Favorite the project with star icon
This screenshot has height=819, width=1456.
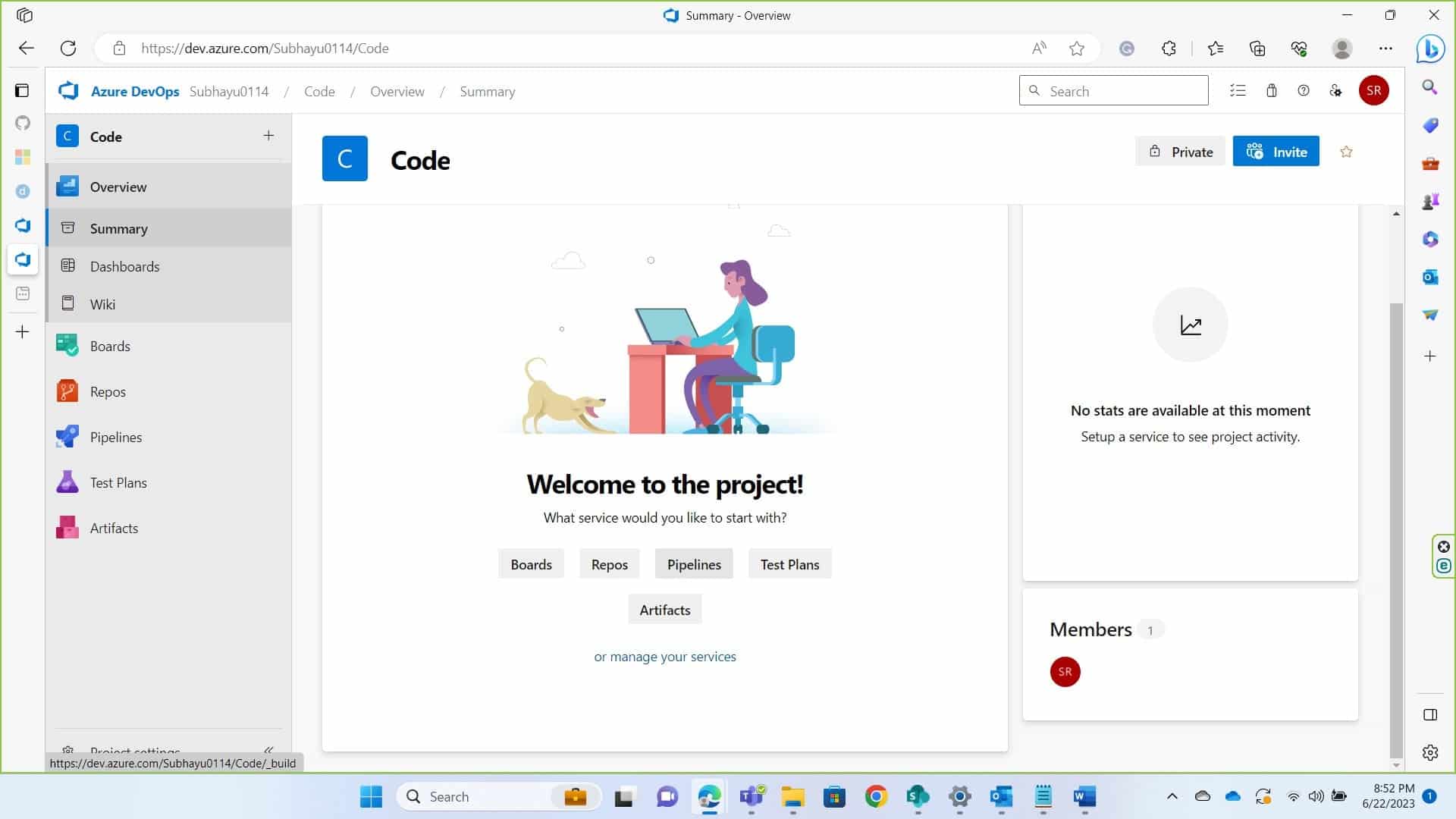pos(1346,152)
